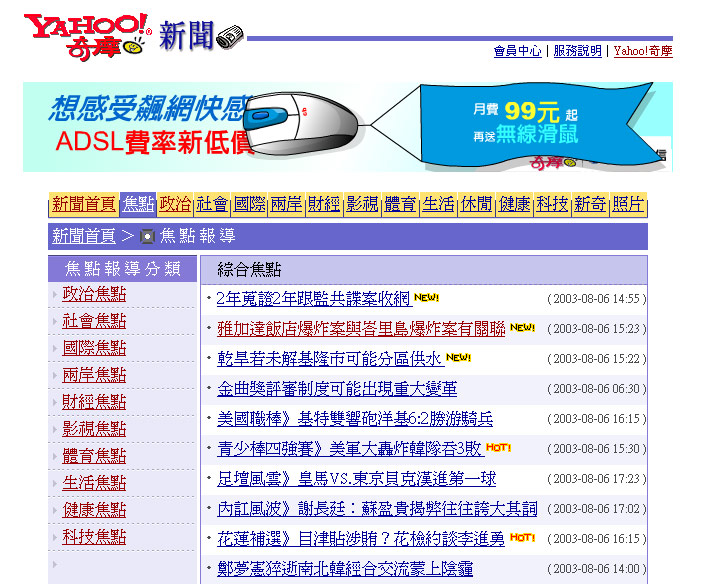The width and height of the screenshot is (716, 584).
Task: Open the 會員中心 link
Action: point(517,51)
